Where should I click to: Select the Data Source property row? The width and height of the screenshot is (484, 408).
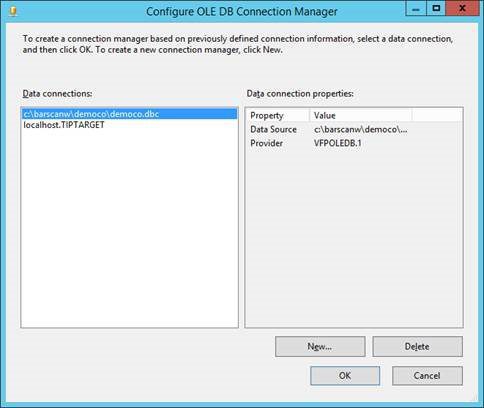click(x=354, y=129)
